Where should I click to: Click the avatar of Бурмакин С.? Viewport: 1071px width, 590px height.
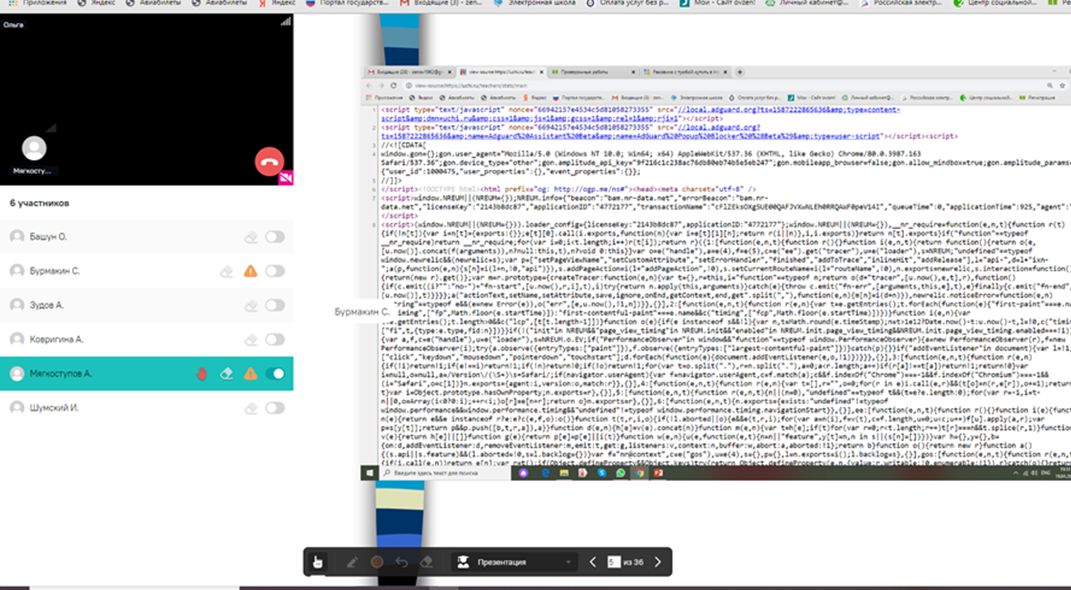coord(17,270)
